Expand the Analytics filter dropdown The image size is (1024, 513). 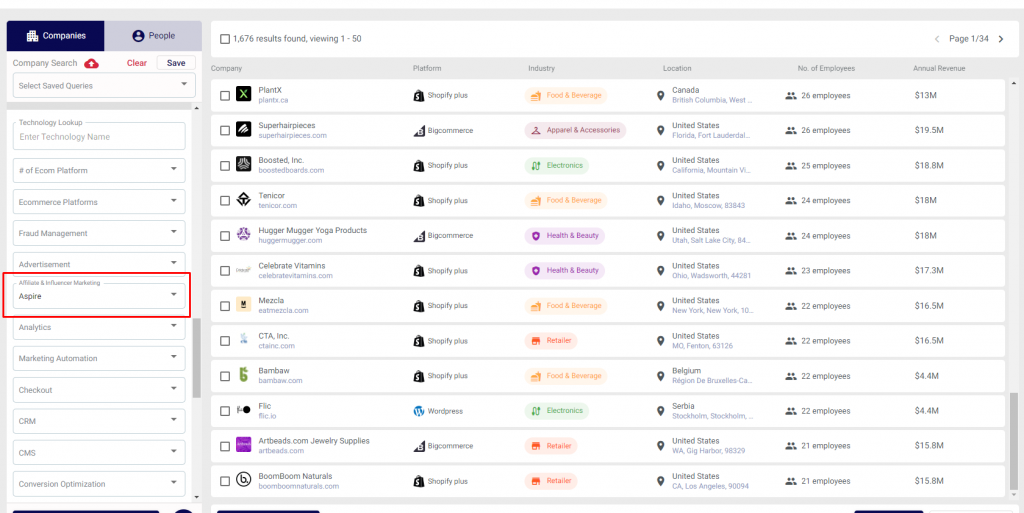(99, 327)
